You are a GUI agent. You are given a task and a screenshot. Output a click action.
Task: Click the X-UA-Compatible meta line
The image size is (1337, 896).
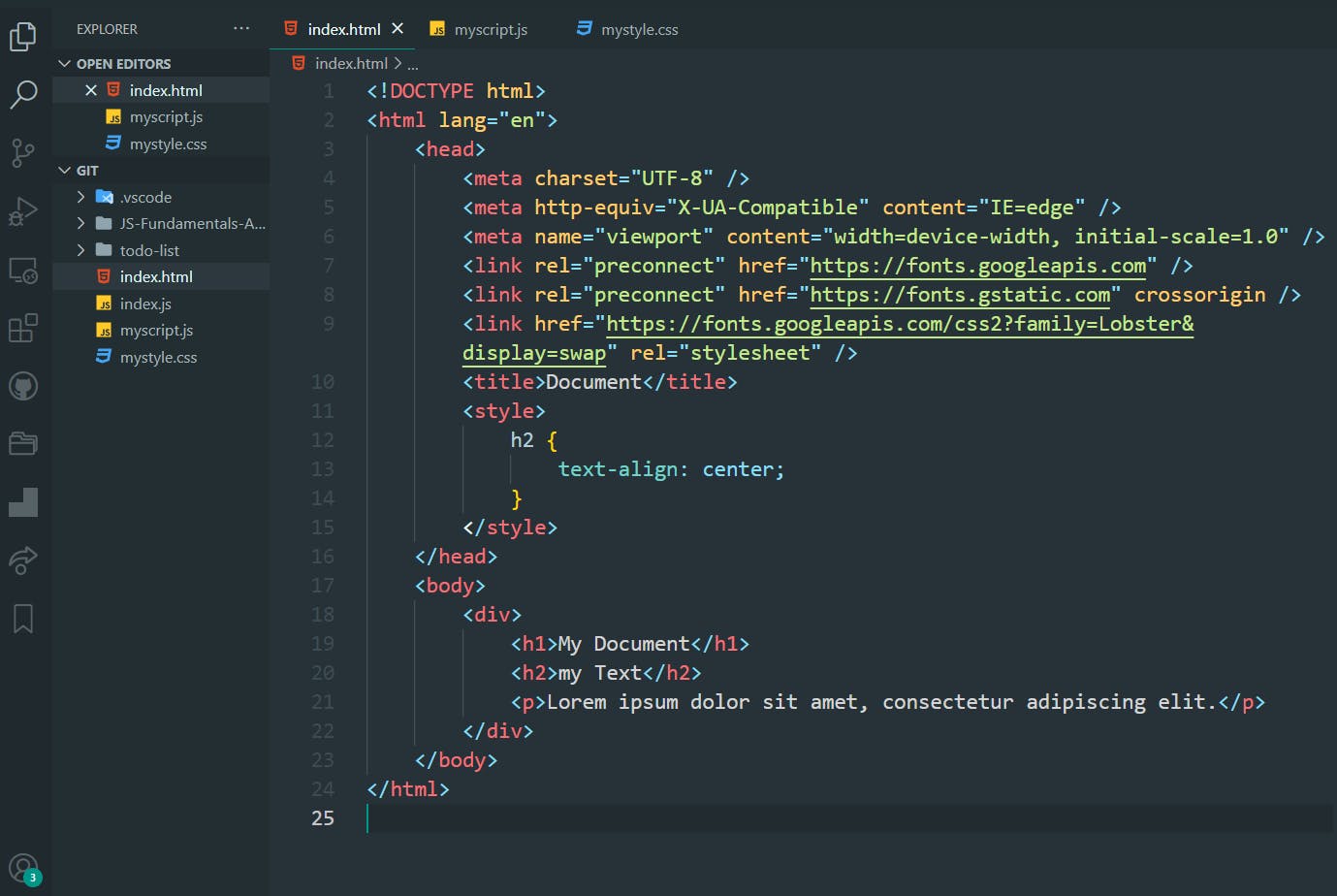click(x=791, y=208)
